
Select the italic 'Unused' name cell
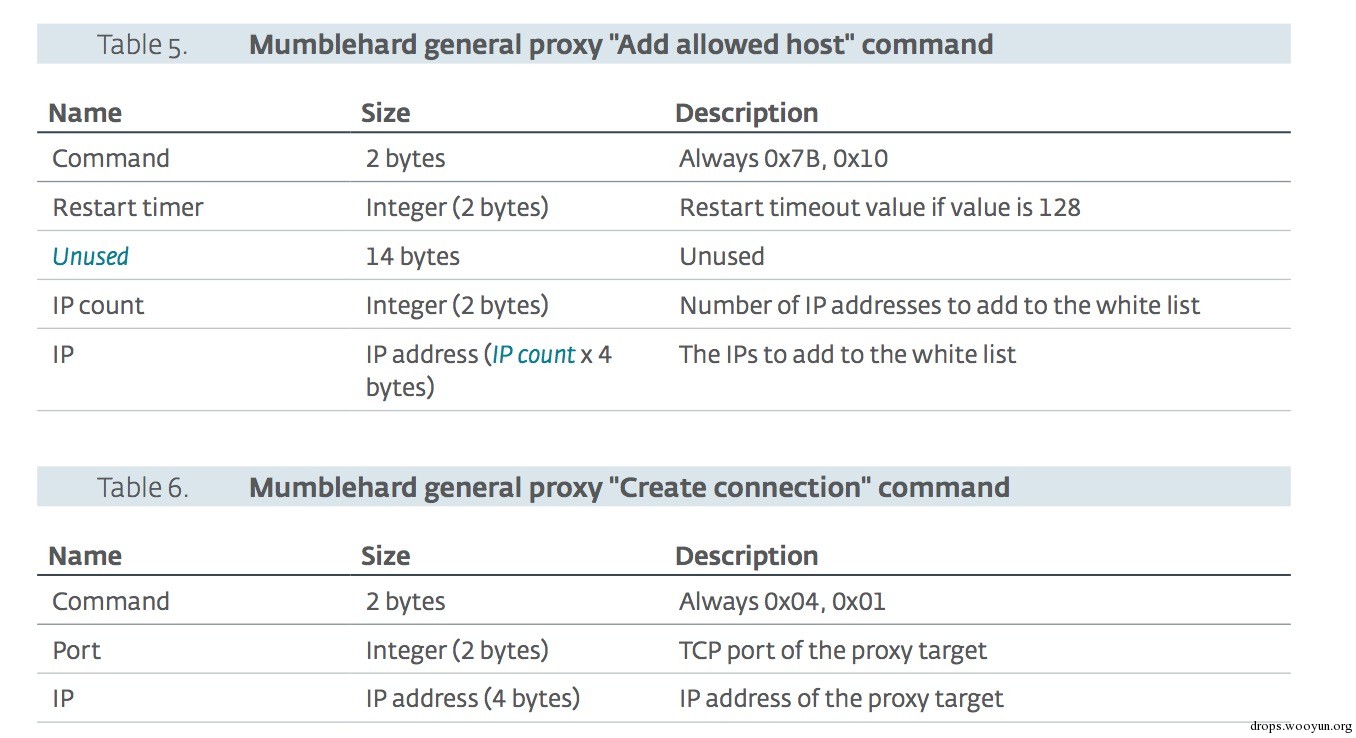pyautogui.click(x=90, y=257)
